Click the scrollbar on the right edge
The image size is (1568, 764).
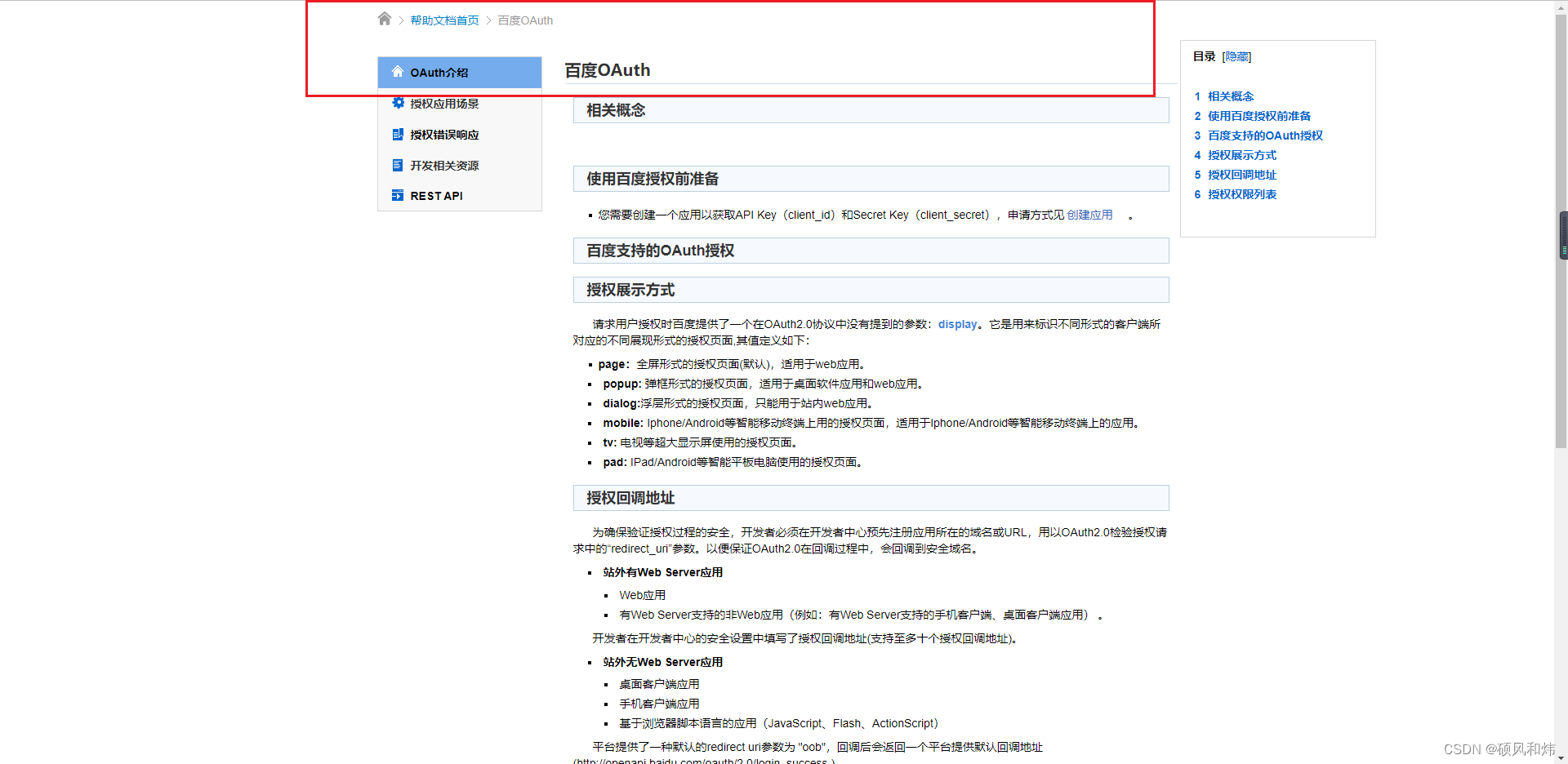[1562, 234]
